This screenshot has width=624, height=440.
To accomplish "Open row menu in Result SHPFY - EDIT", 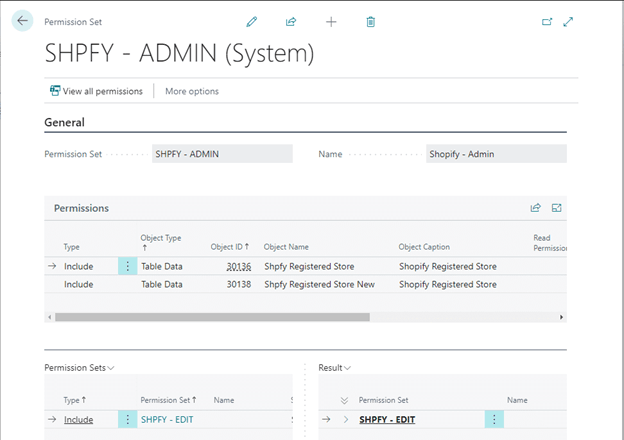I will click(x=494, y=419).
